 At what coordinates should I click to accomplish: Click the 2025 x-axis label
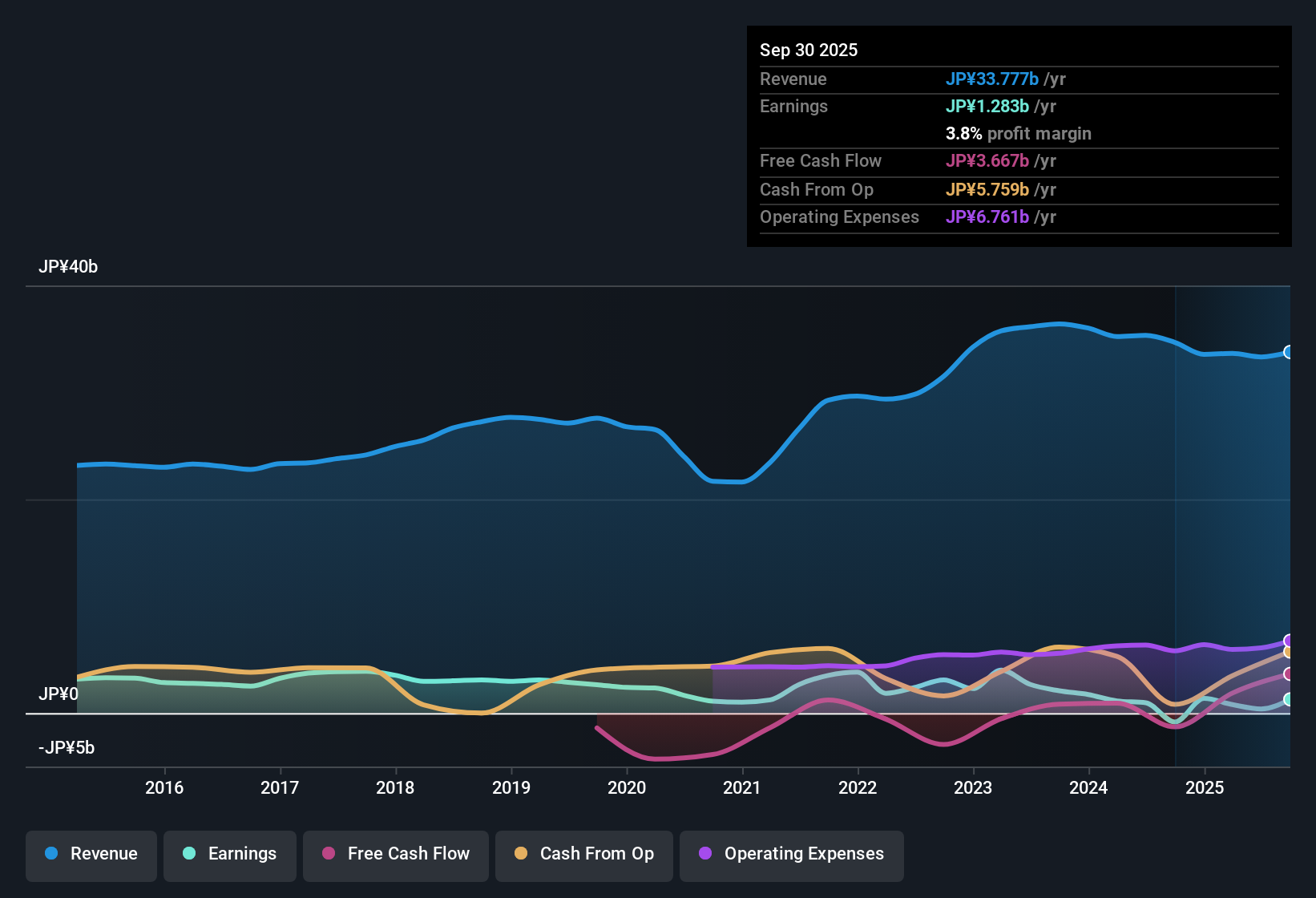click(x=1205, y=787)
